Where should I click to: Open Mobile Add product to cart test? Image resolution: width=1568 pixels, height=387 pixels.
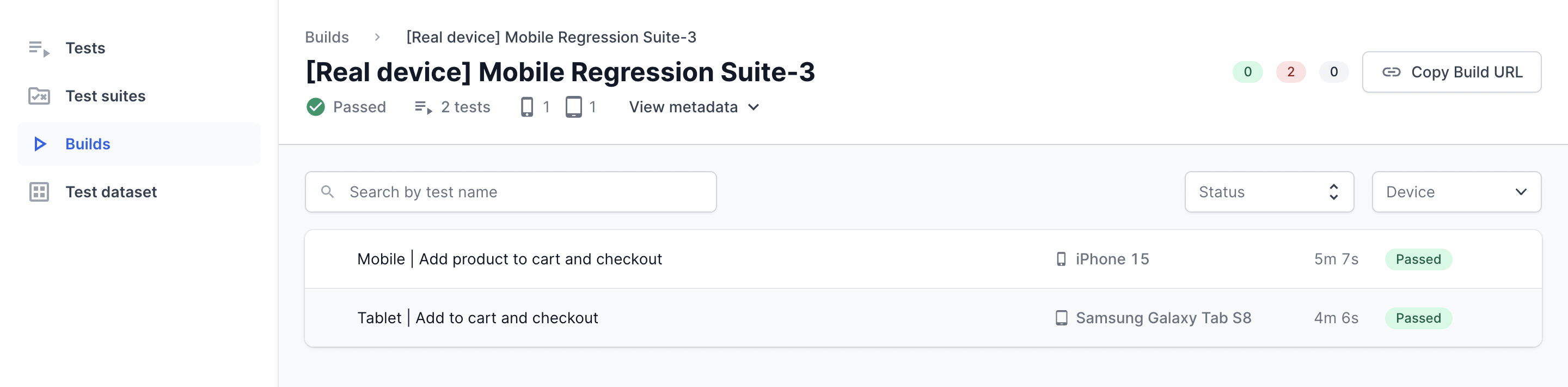tap(510, 259)
